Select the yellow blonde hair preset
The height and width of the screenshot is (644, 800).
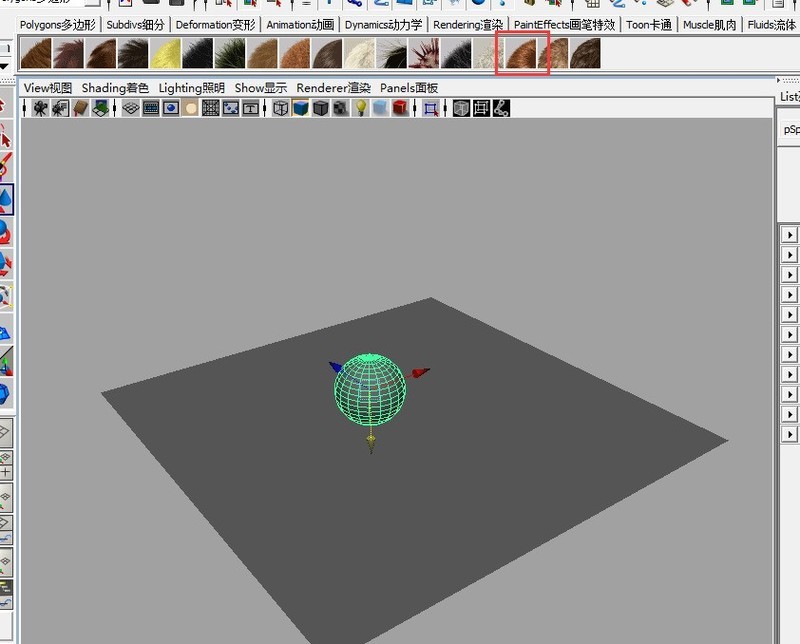pos(164,53)
